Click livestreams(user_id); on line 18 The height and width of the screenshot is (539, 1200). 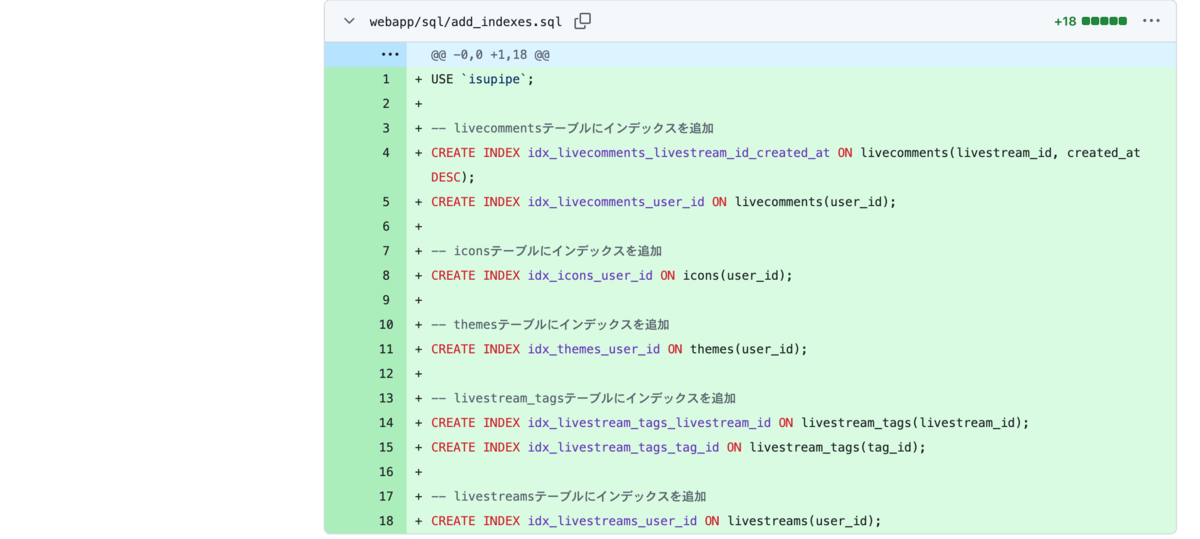[x=804, y=520]
